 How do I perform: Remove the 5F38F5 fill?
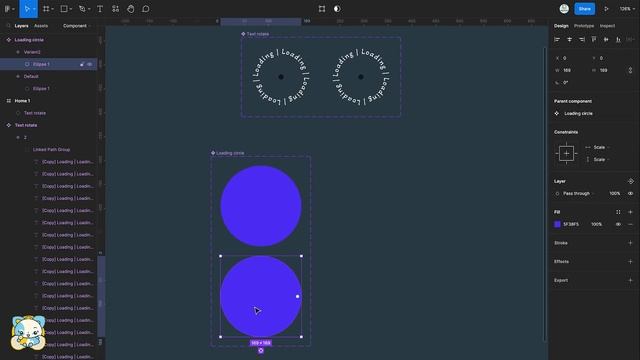(630, 224)
